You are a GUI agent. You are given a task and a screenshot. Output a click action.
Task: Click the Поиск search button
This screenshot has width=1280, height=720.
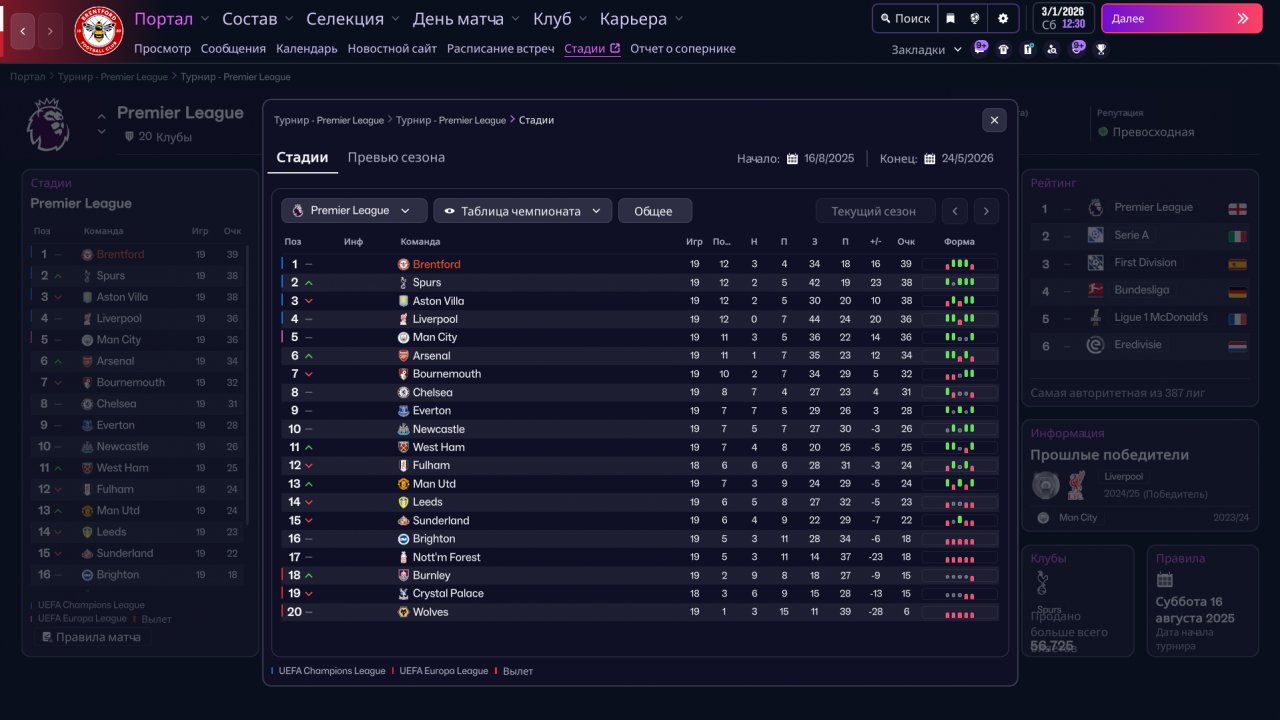903,18
